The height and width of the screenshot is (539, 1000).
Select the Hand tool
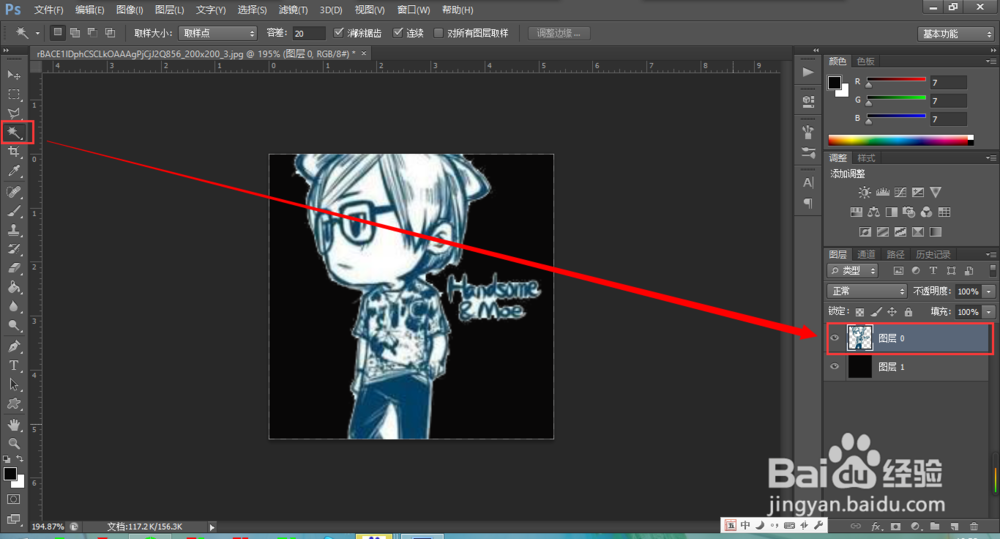[13, 425]
